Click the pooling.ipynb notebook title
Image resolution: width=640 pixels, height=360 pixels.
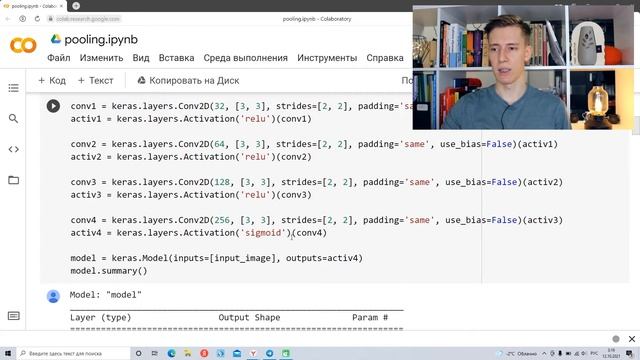point(101,40)
